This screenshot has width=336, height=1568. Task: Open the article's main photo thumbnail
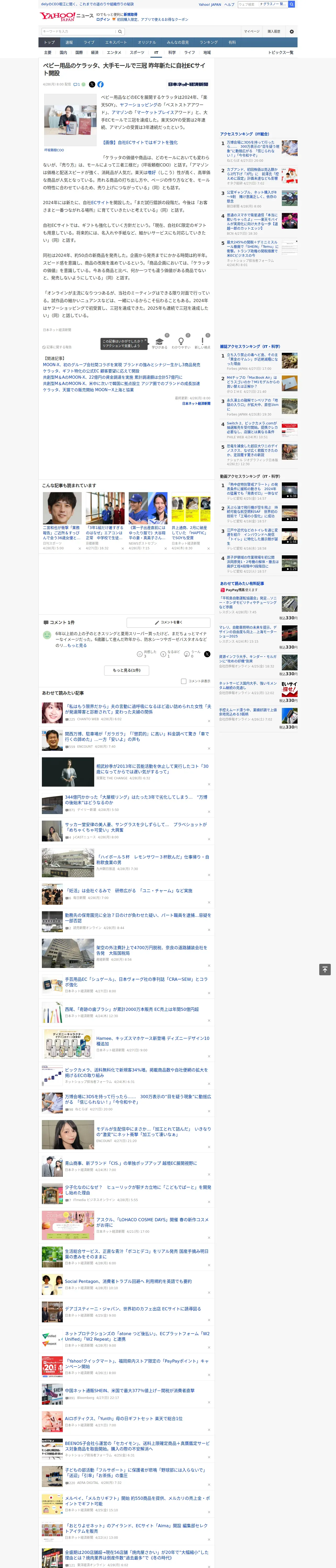(70, 120)
